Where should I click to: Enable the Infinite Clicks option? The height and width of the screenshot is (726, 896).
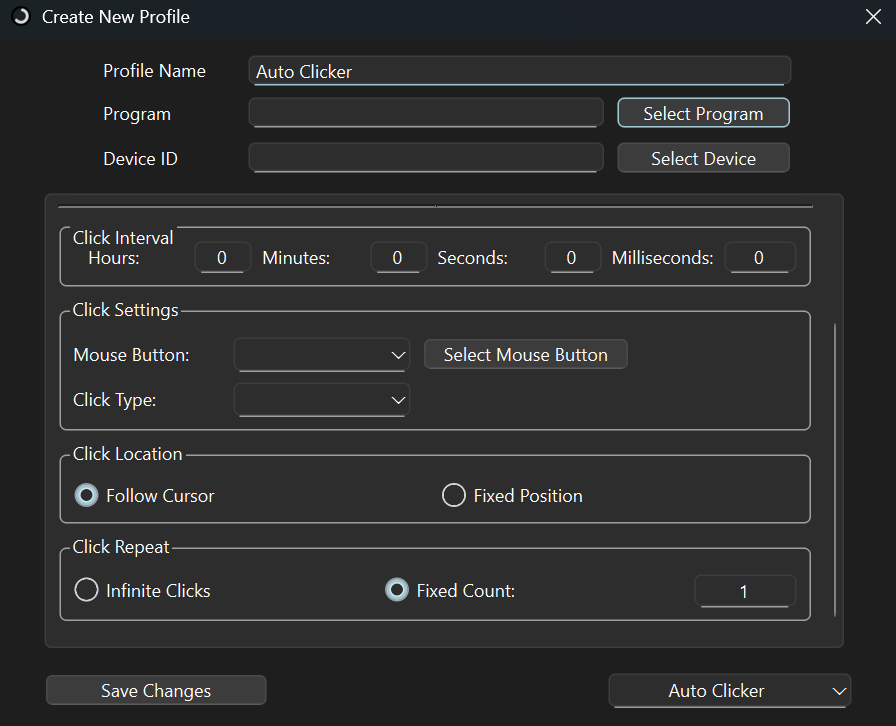(87, 591)
